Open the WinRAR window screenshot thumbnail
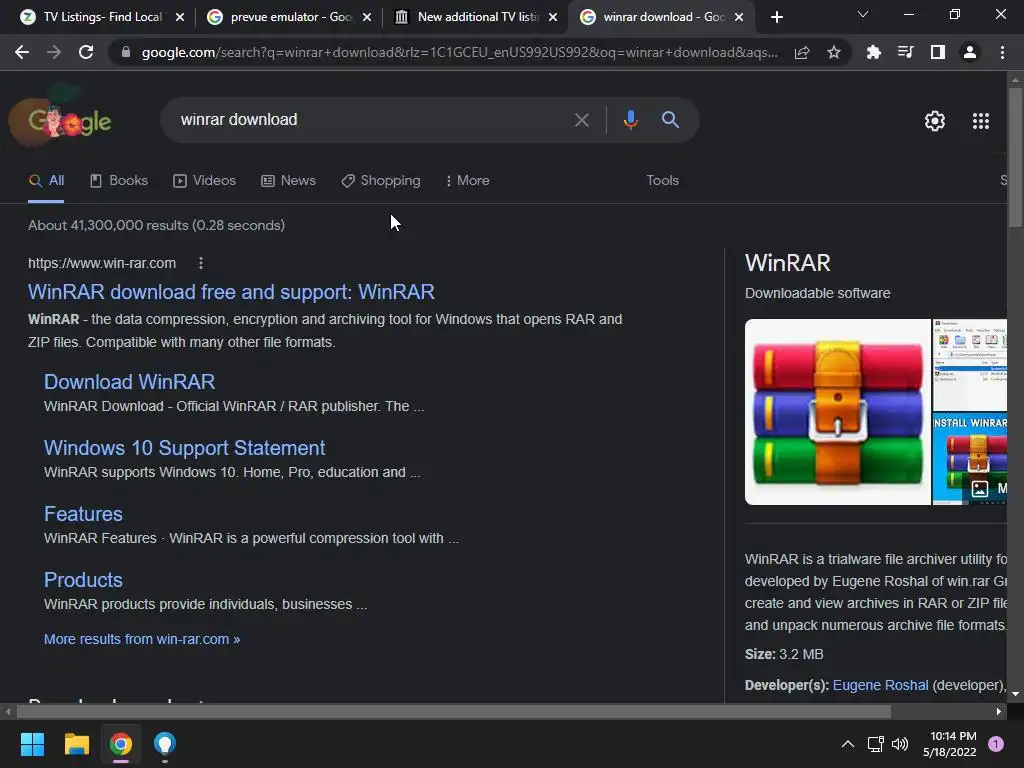The image size is (1024, 768). 969,365
